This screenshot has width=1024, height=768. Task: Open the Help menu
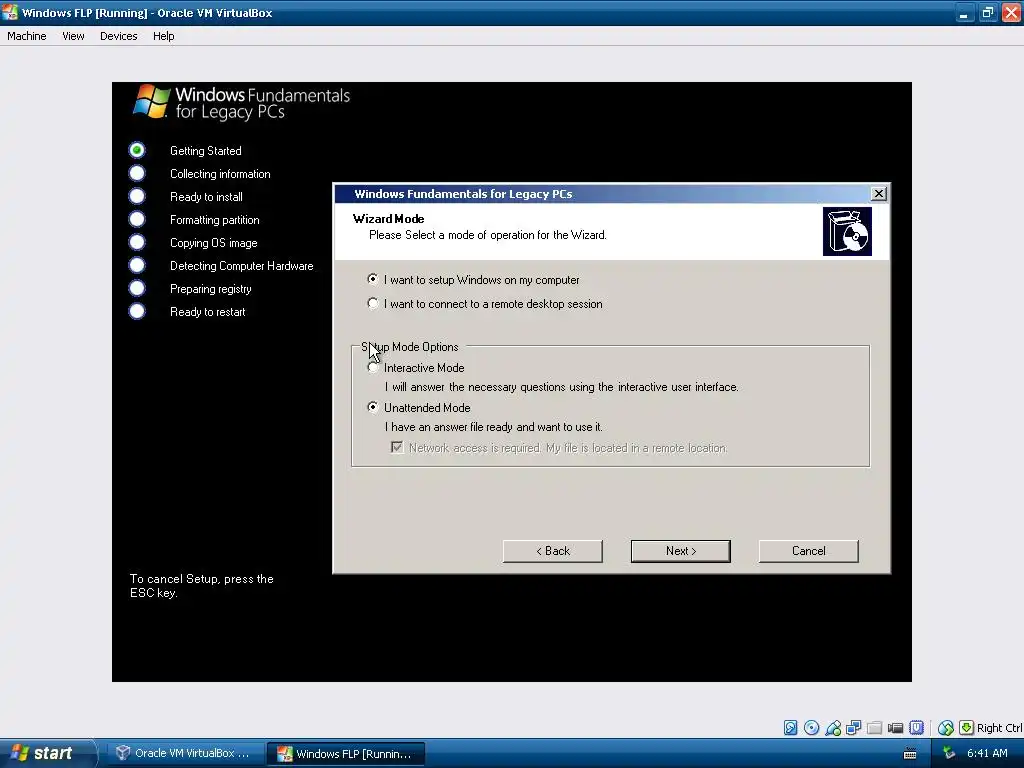[163, 36]
